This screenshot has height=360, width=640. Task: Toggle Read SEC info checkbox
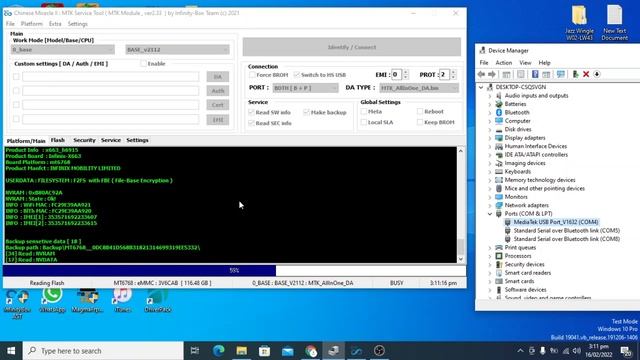(x=251, y=123)
